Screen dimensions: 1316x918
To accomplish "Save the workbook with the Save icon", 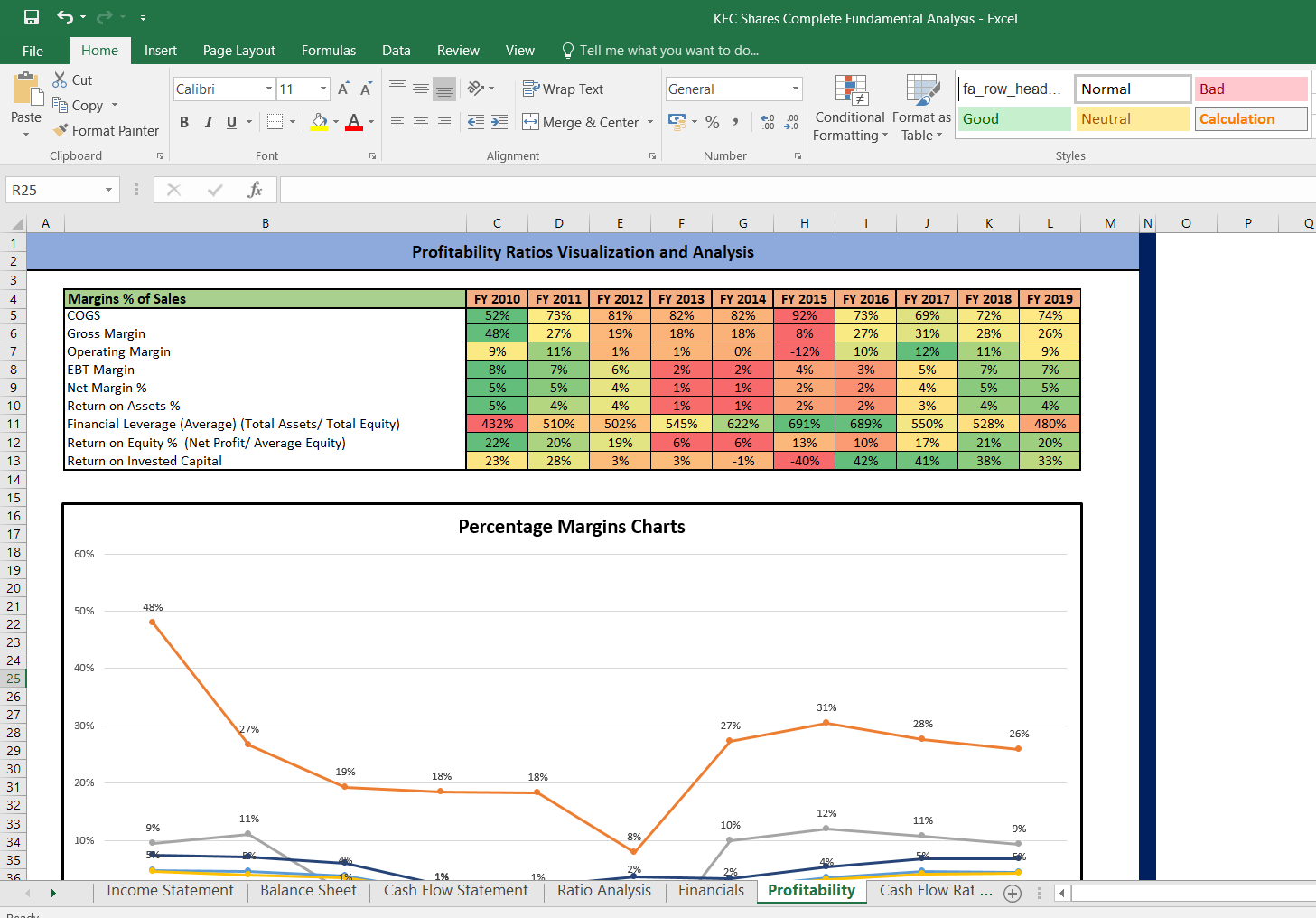I will pos(32,17).
